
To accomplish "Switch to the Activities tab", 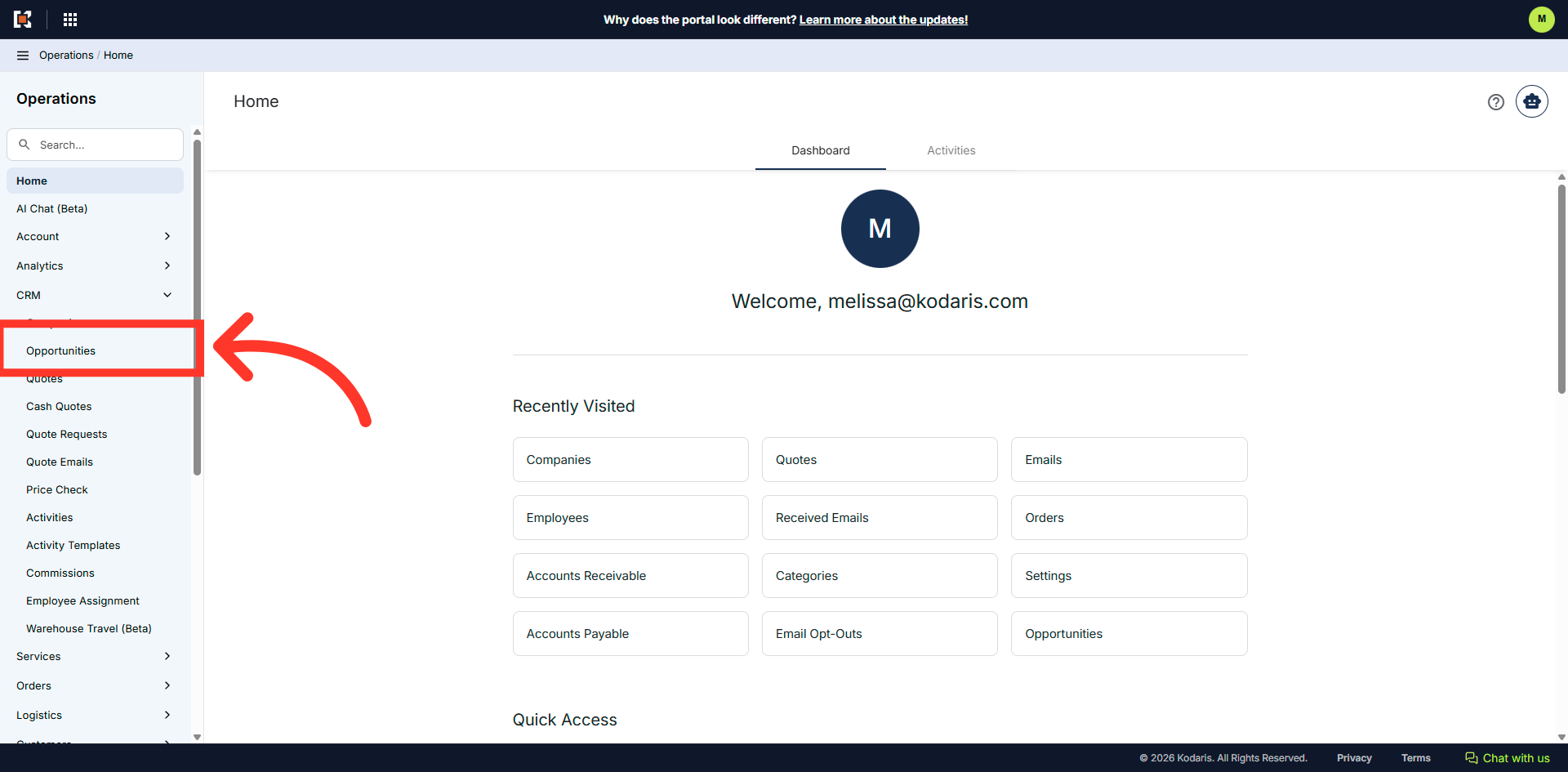I will 951,150.
